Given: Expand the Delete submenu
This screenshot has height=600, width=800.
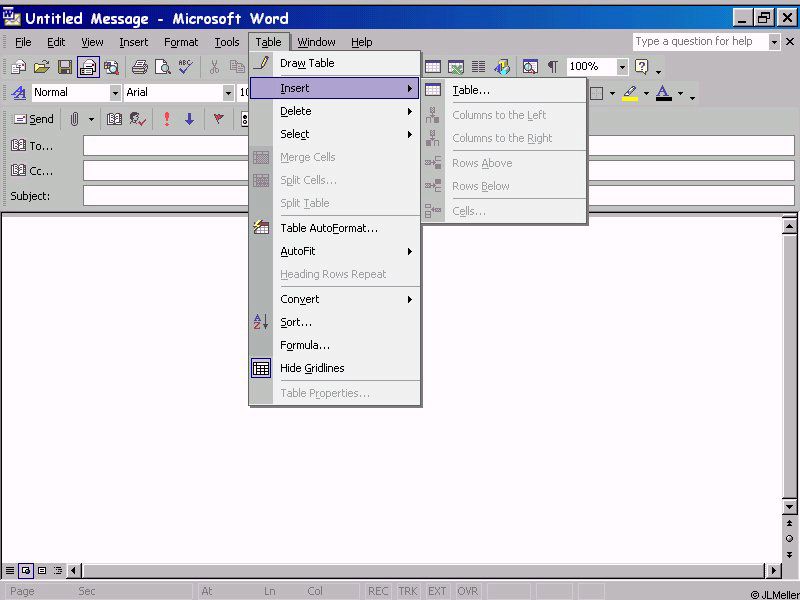Looking at the screenshot, I should [335, 111].
